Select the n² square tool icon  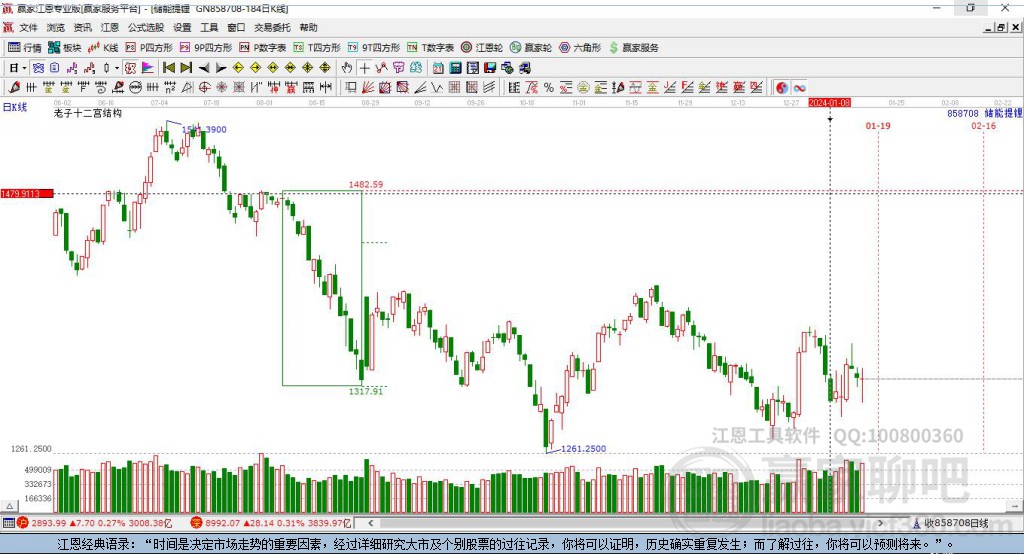pos(170,88)
